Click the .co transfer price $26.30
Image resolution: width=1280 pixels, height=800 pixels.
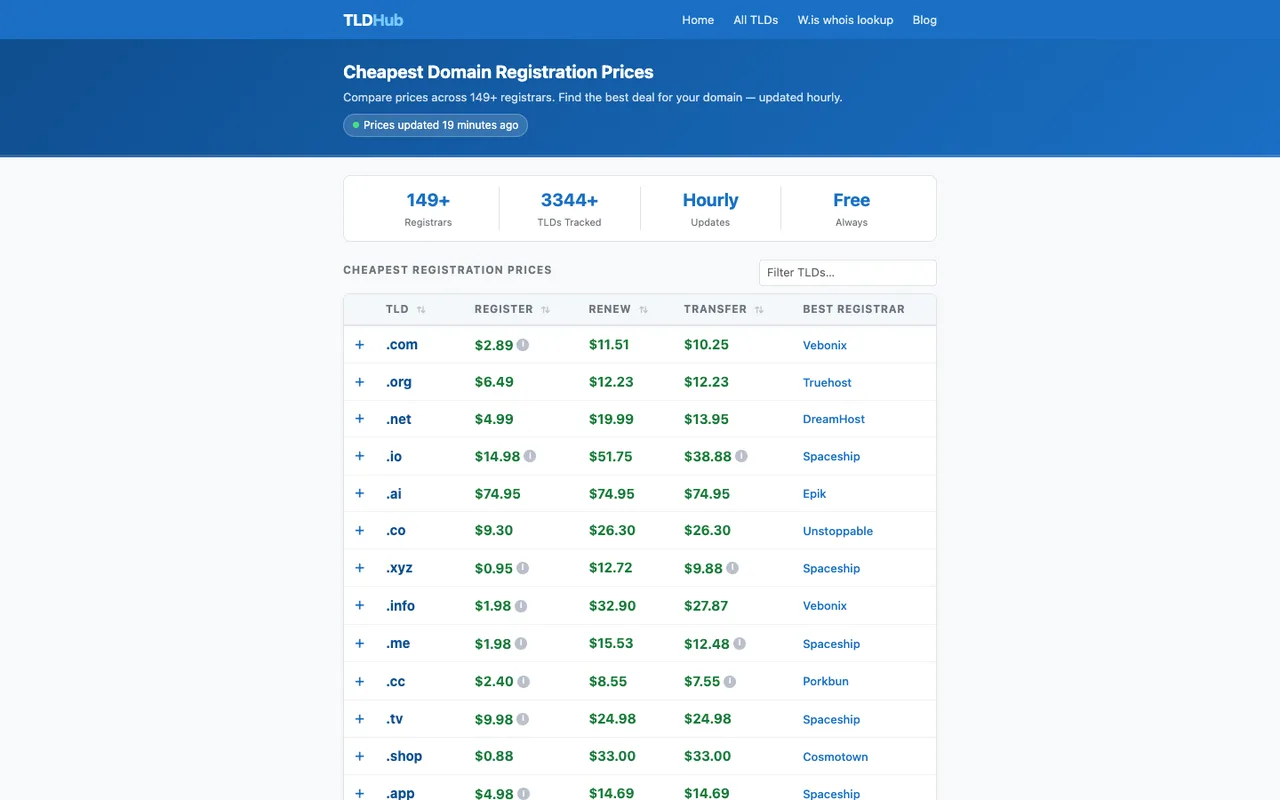click(x=707, y=530)
